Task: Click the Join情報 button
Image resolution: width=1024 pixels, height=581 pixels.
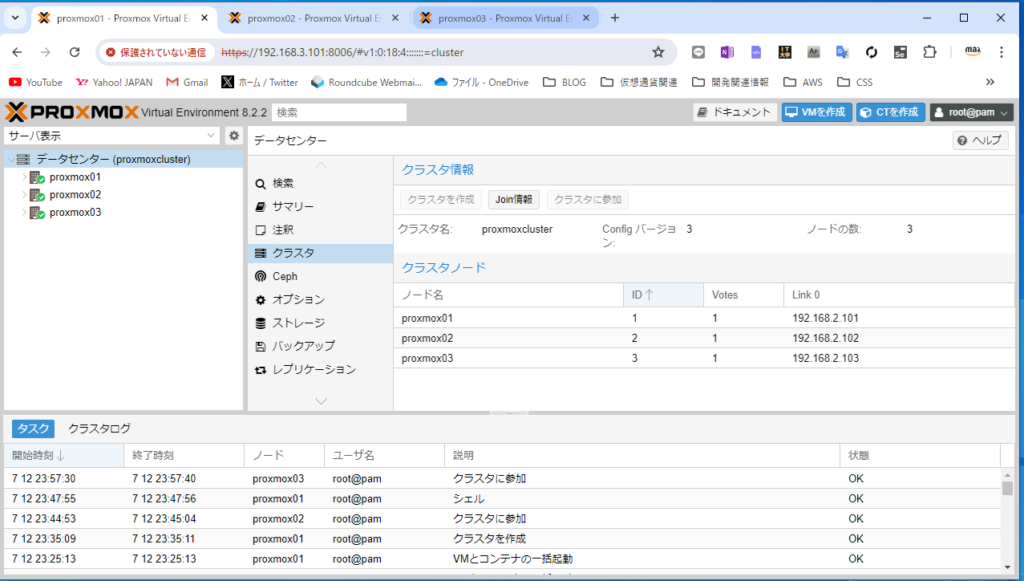Action: (x=514, y=199)
